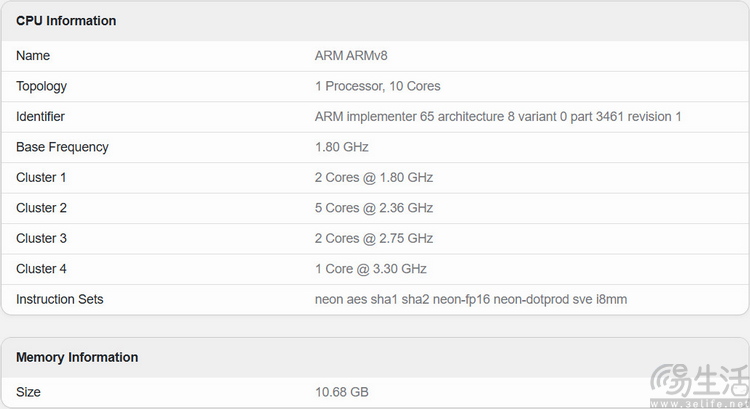
Task: Click the Identifier row label
Action: [x=40, y=116]
